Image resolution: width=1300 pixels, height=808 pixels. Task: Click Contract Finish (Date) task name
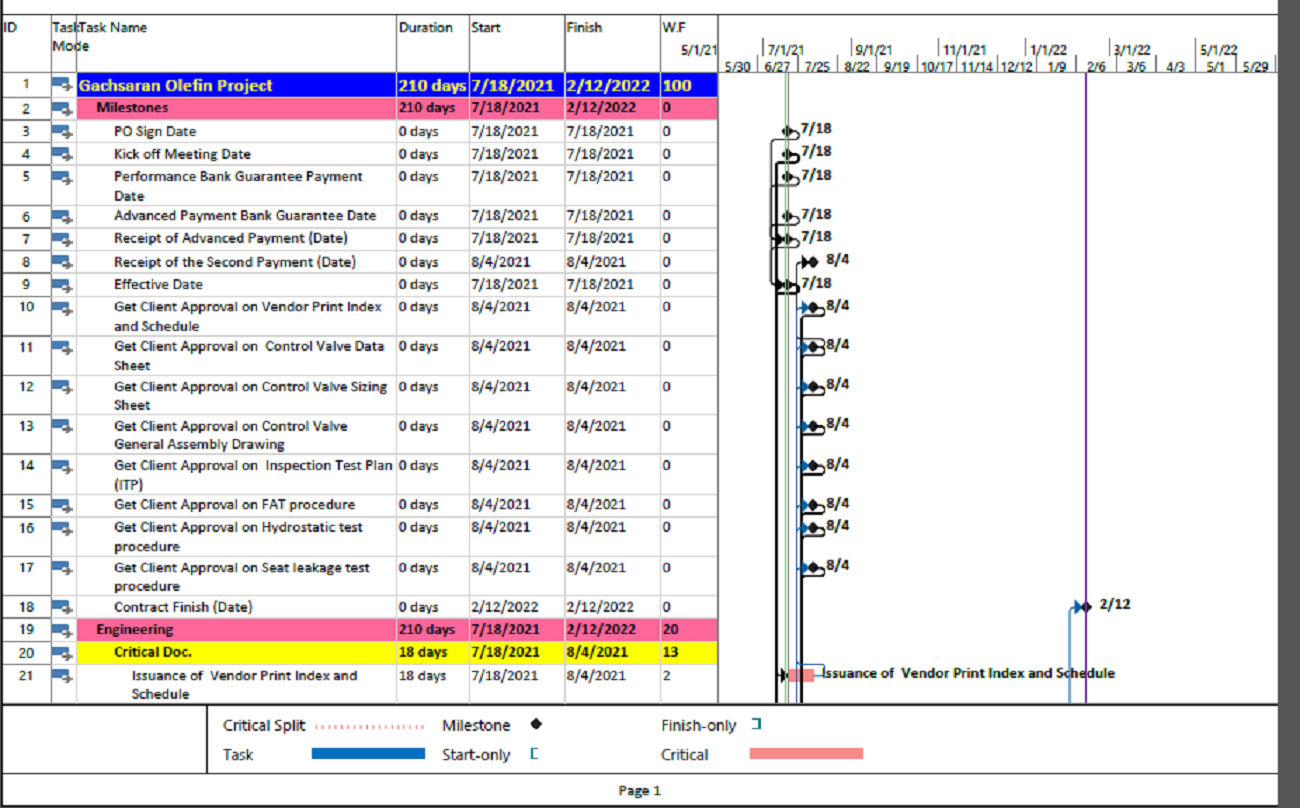[x=183, y=607]
